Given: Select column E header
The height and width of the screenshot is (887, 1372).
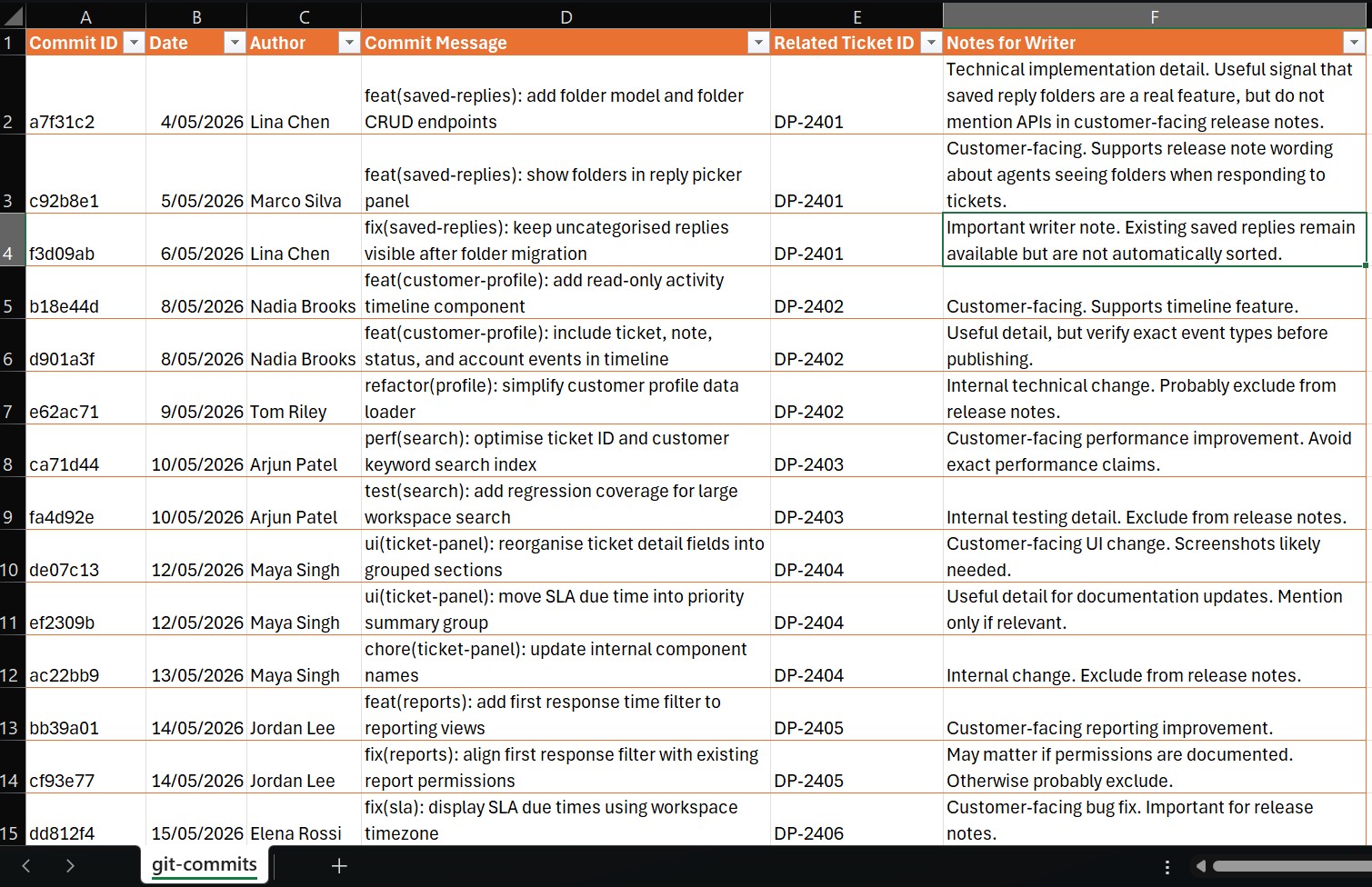Looking at the screenshot, I should [x=856, y=16].
